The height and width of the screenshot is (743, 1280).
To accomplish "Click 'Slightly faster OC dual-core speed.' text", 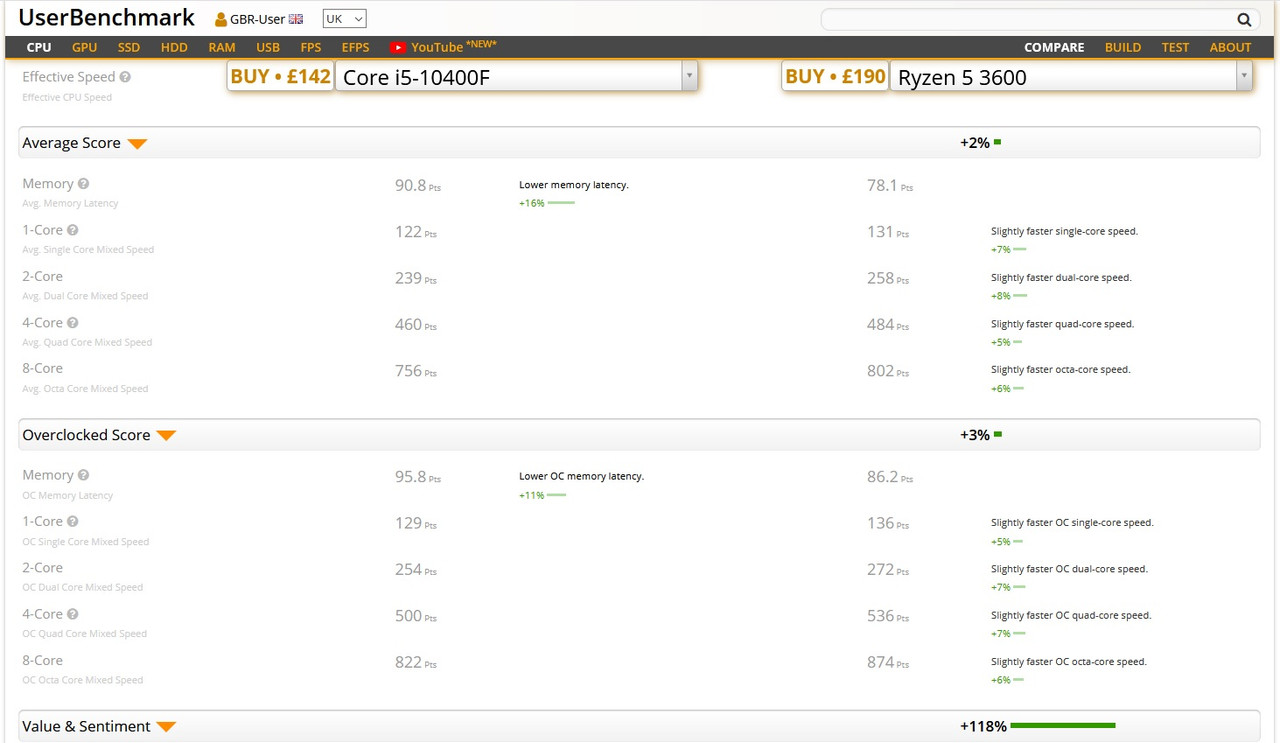I will pyautogui.click(x=1070, y=569).
